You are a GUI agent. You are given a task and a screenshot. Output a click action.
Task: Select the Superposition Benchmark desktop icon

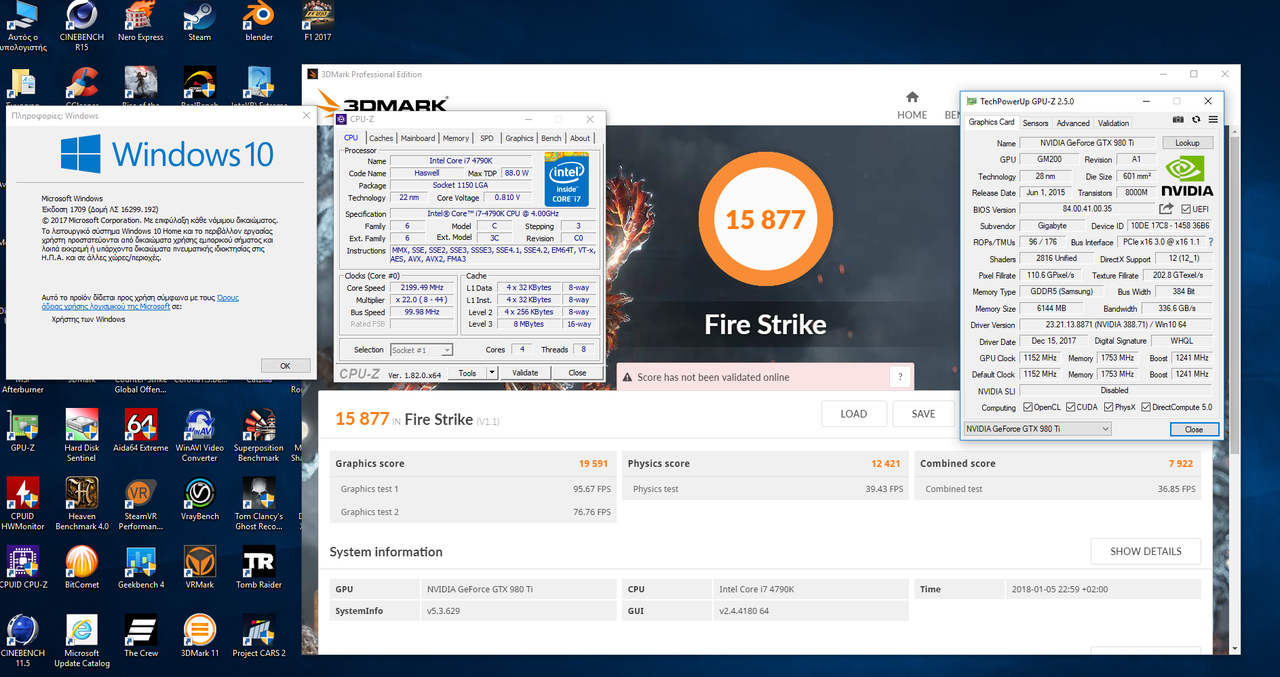(259, 436)
